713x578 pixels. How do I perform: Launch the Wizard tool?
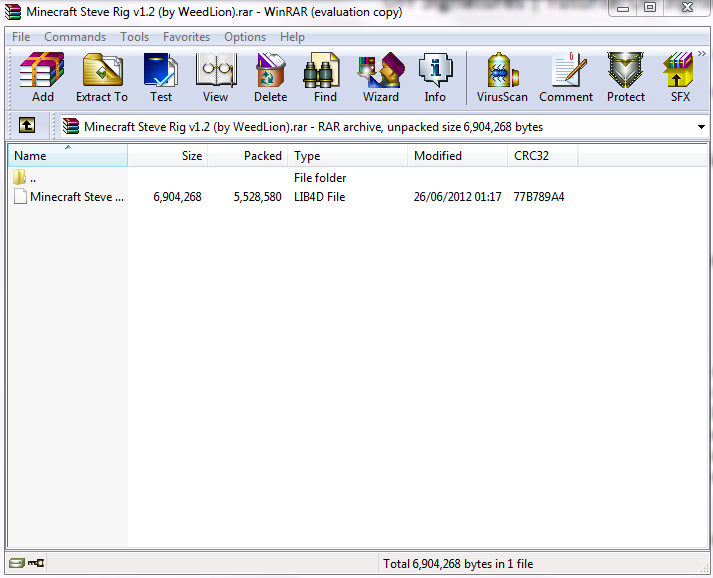click(381, 77)
